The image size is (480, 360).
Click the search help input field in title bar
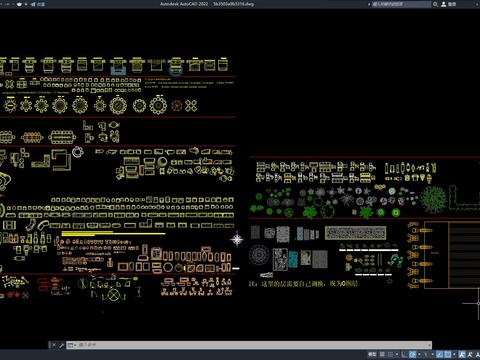[401, 4]
